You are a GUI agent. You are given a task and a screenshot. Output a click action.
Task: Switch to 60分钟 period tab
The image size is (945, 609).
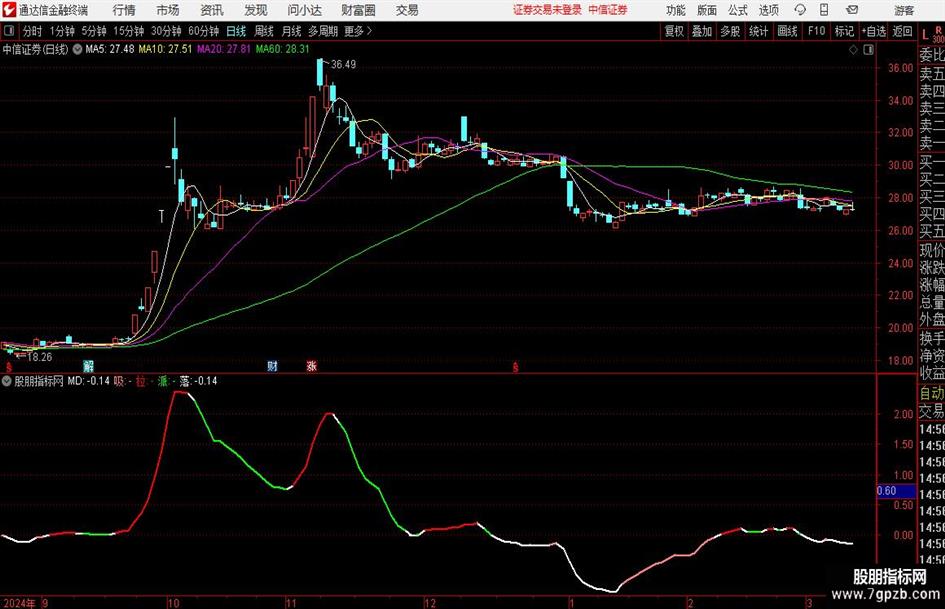(204, 31)
